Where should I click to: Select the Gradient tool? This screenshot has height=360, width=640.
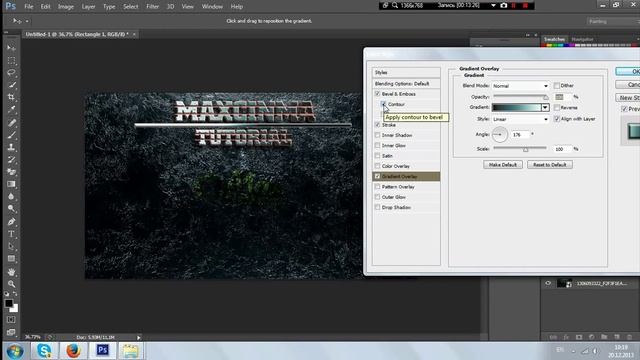click(x=11, y=184)
